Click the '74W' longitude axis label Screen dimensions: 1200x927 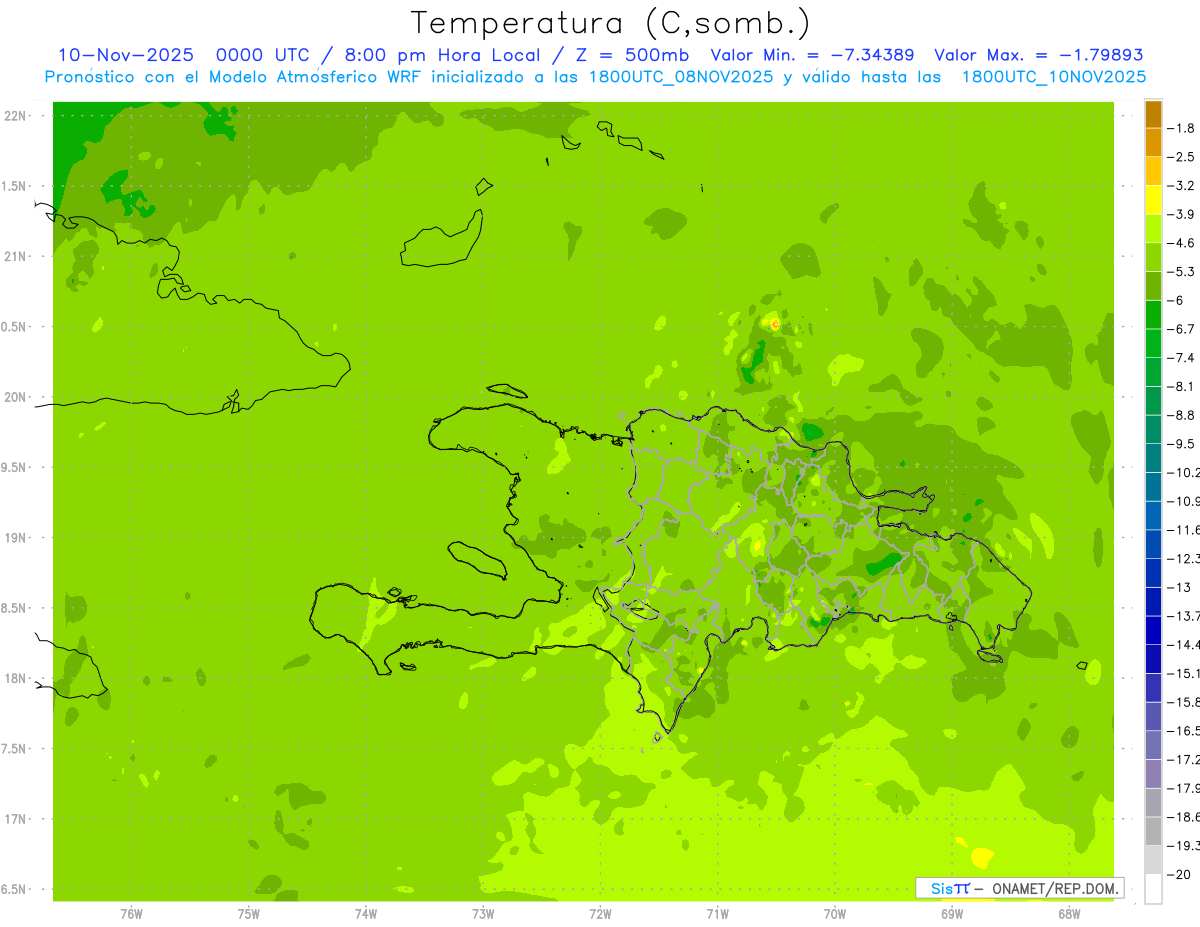pyautogui.click(x=366, y=914)
